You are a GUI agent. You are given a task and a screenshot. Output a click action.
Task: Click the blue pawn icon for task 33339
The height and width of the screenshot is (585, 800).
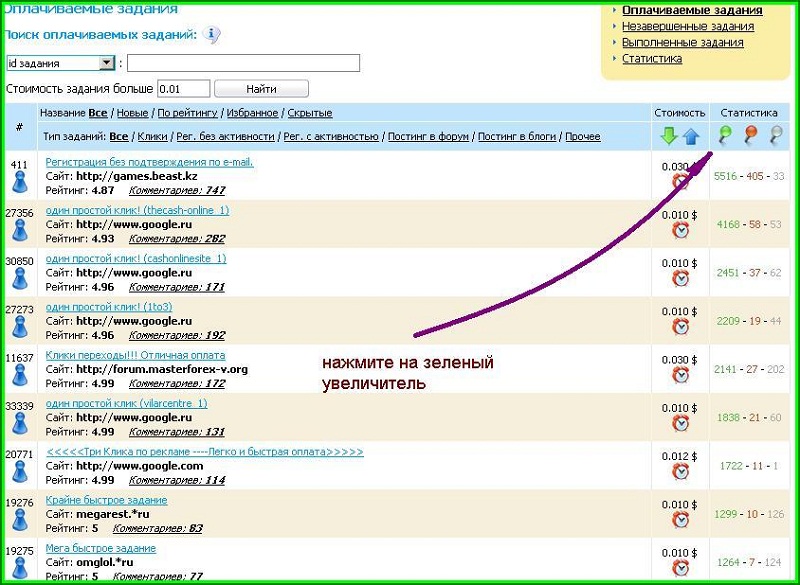(19, 423)
